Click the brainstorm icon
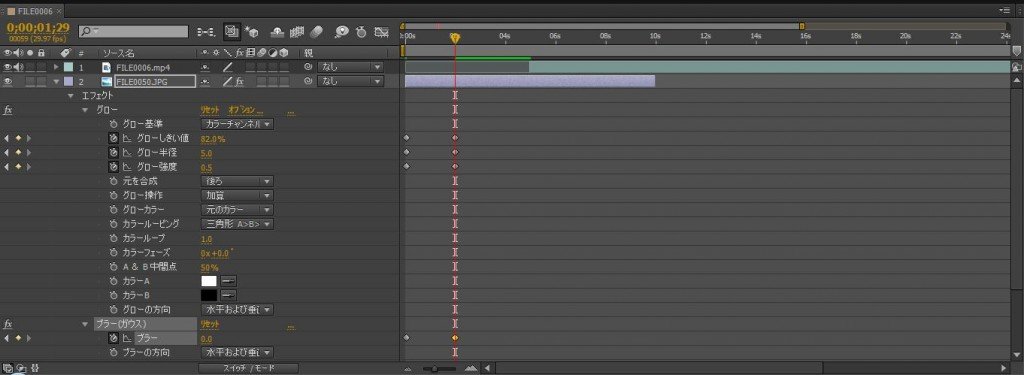 point(342,31)
